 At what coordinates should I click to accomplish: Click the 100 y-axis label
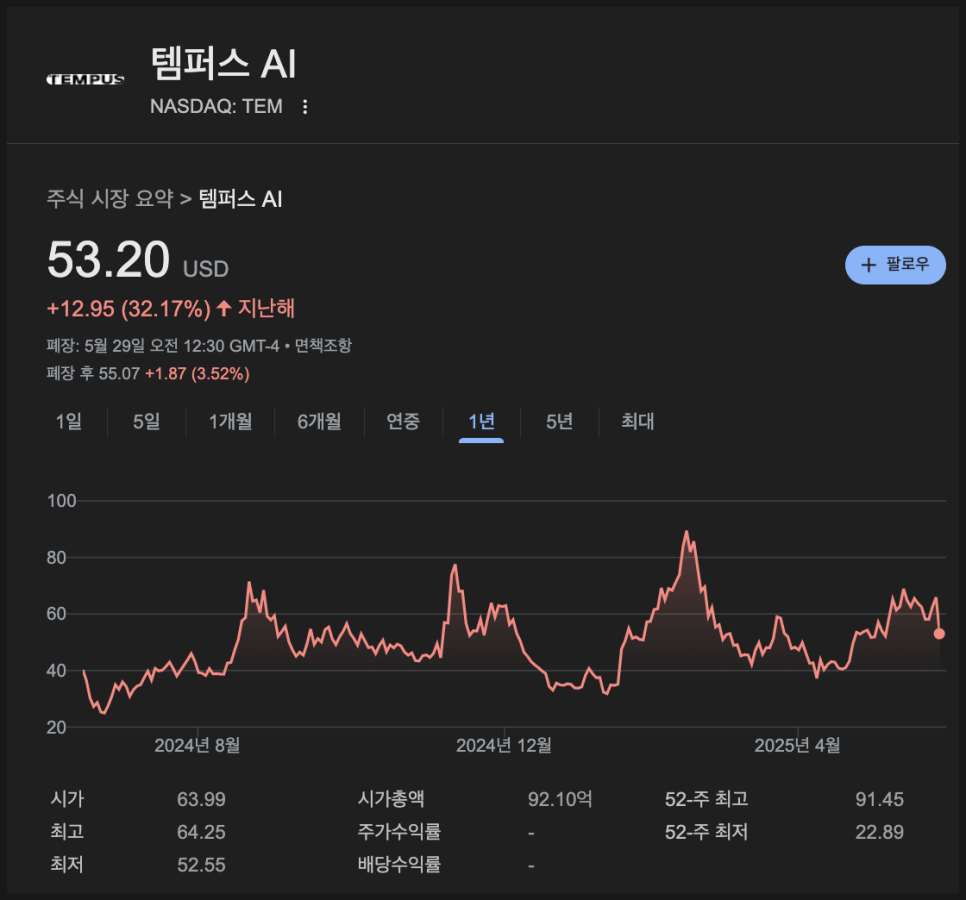coord(62,501)
